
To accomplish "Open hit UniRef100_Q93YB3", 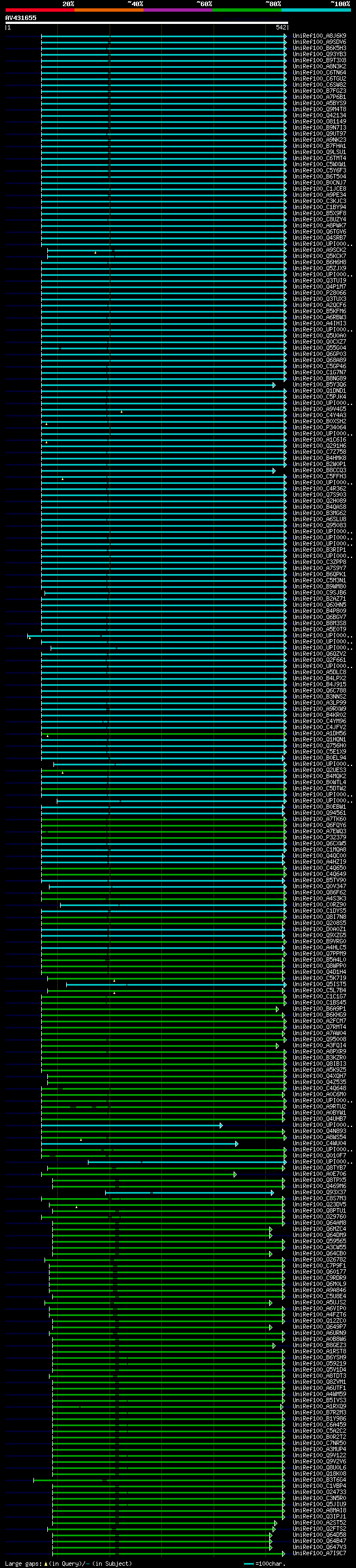I will click(x=319, y=54).
